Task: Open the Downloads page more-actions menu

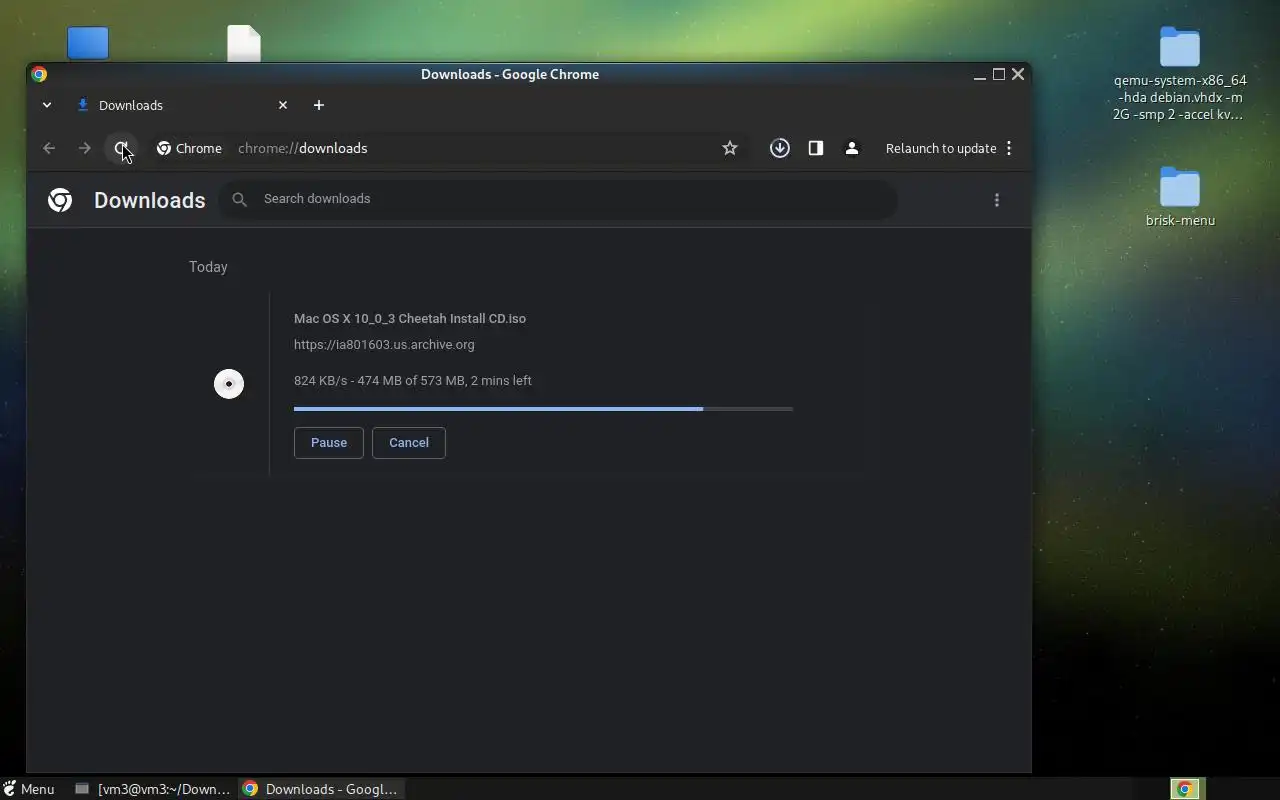Action: (997, 200)
